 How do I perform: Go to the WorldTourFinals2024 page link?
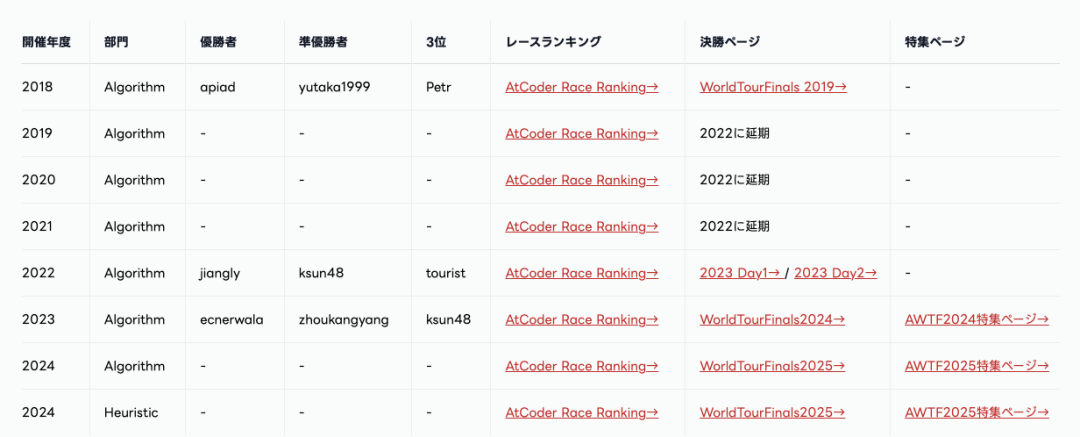[772, 319]
